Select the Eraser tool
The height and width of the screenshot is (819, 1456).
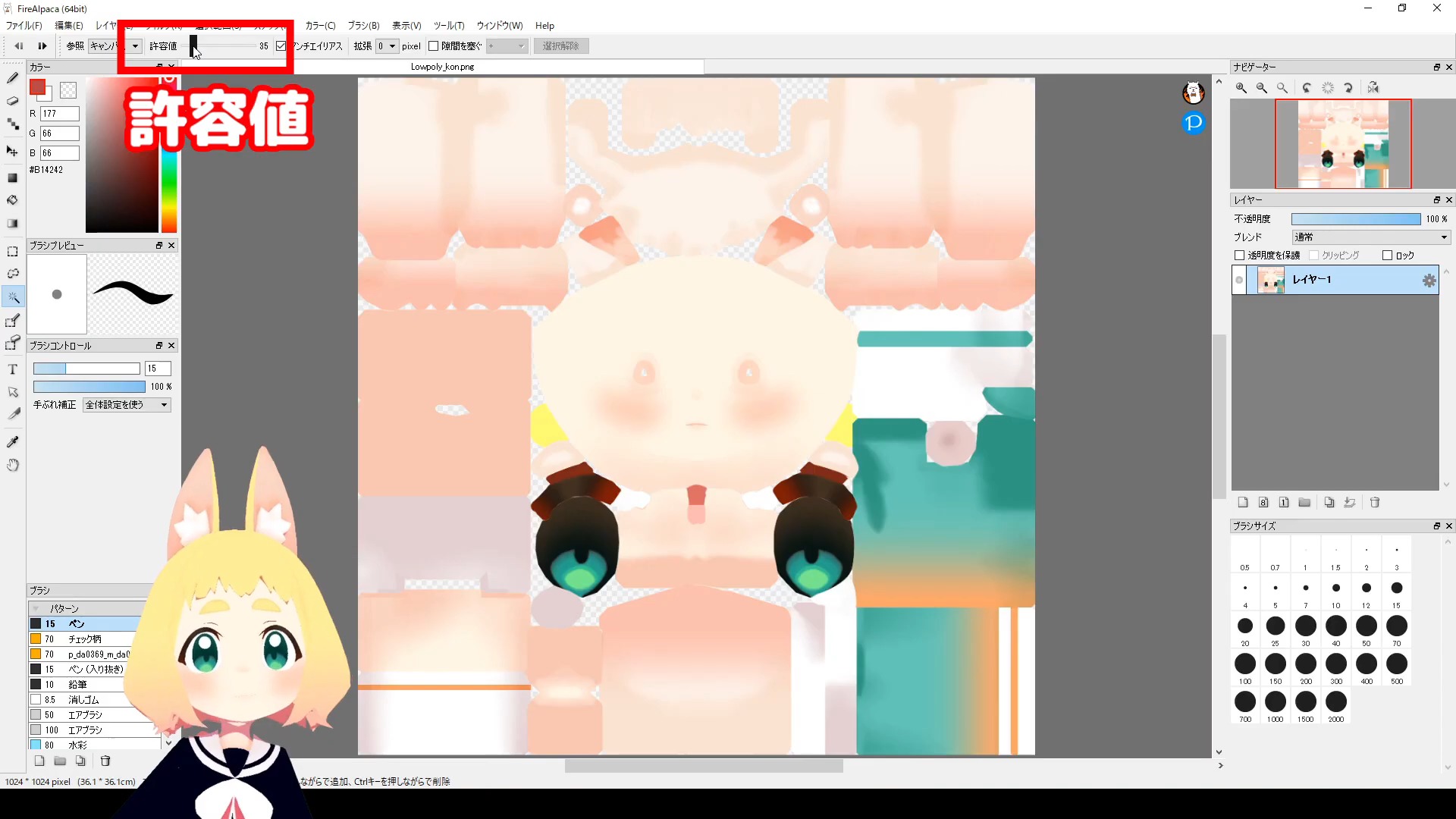click(13, 101)
